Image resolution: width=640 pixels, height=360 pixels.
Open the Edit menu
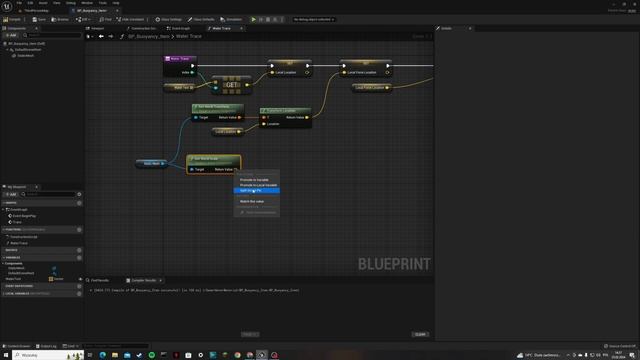30,3
